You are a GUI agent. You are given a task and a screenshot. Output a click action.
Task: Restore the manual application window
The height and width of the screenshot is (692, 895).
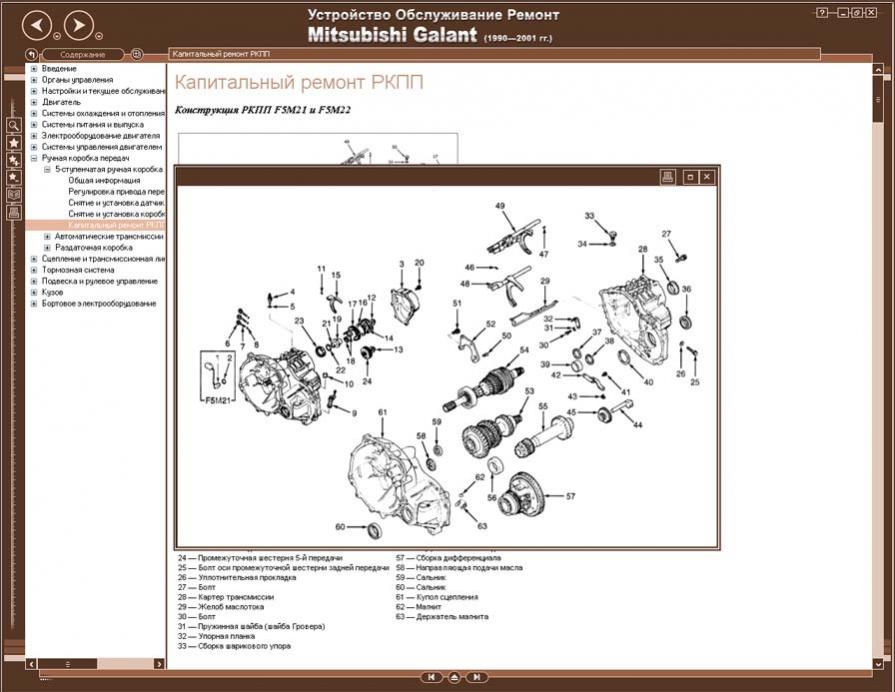857,13
